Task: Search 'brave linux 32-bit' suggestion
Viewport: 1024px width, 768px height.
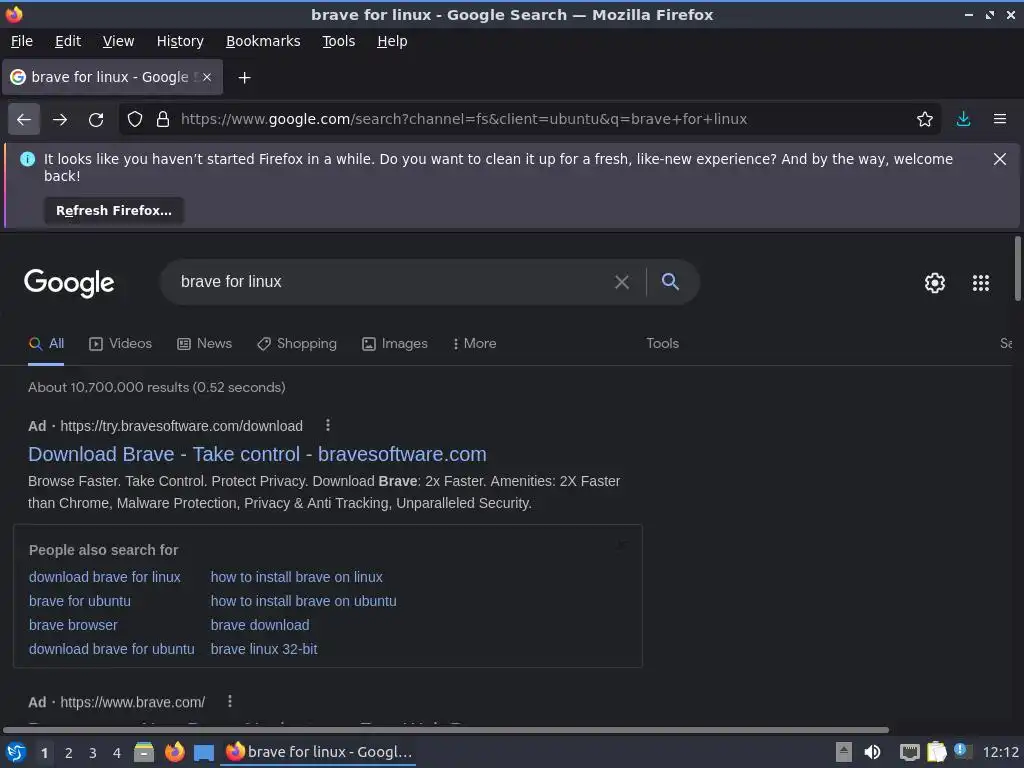Action: (x=264, y=649)
